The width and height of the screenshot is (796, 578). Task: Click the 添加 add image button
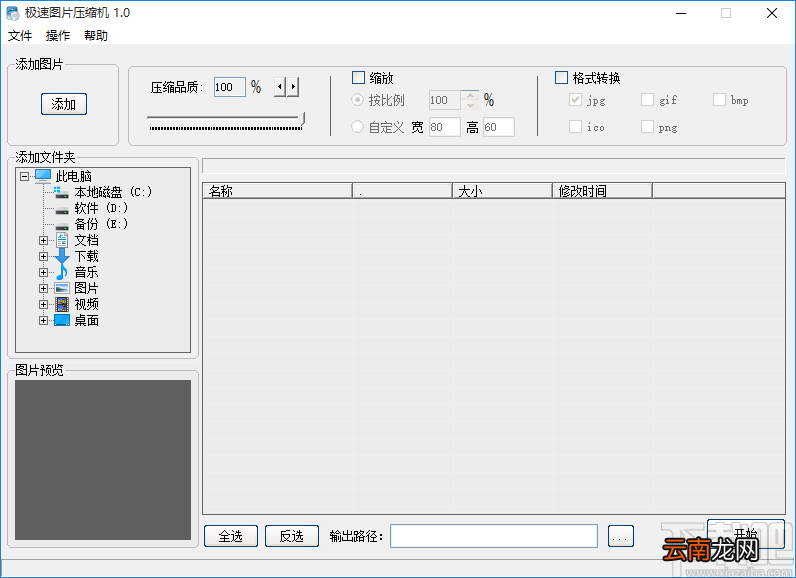[x=64, y=104]
